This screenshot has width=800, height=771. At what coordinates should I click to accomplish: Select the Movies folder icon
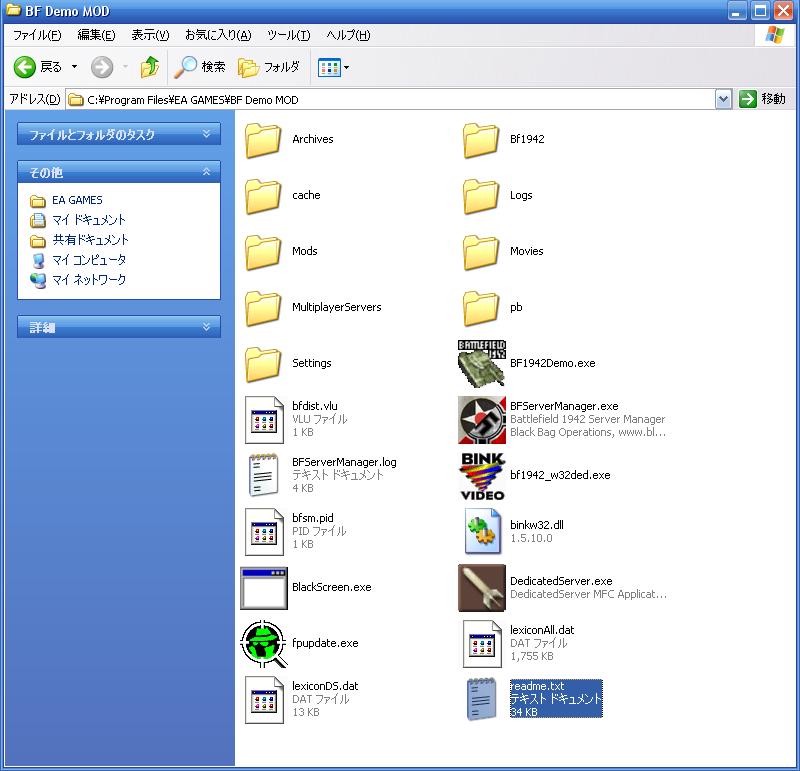pyautogui.click(x=481, y=252)
